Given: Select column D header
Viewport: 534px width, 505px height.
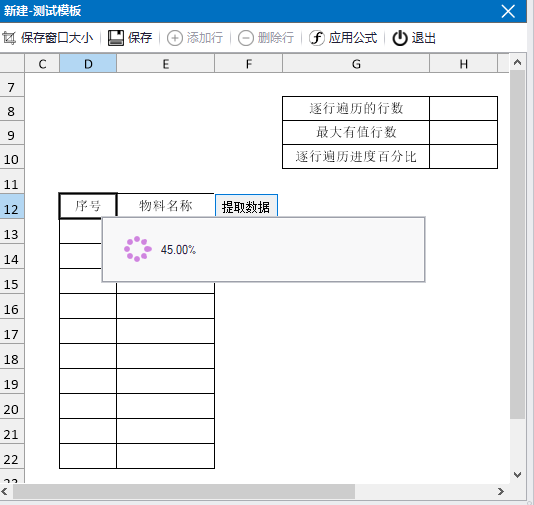Looking at the screenshot, I should pyautogui.click(x=88, y=63).
